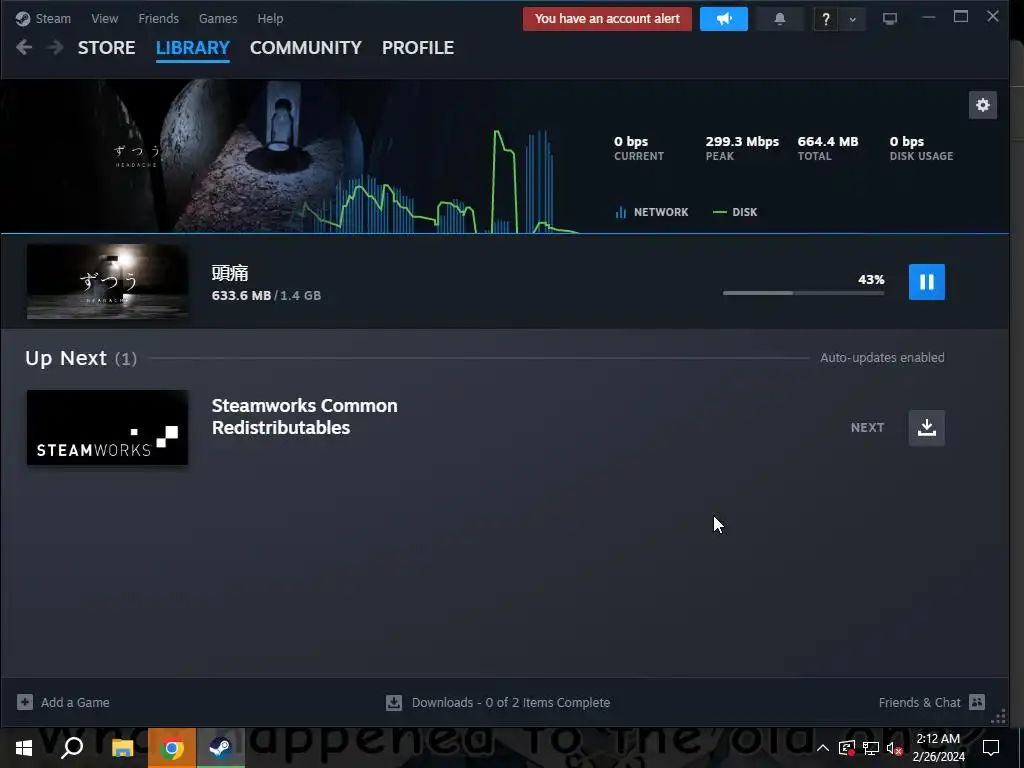
Task: Click the volume speaker tray icon
Action: (895, 748)
